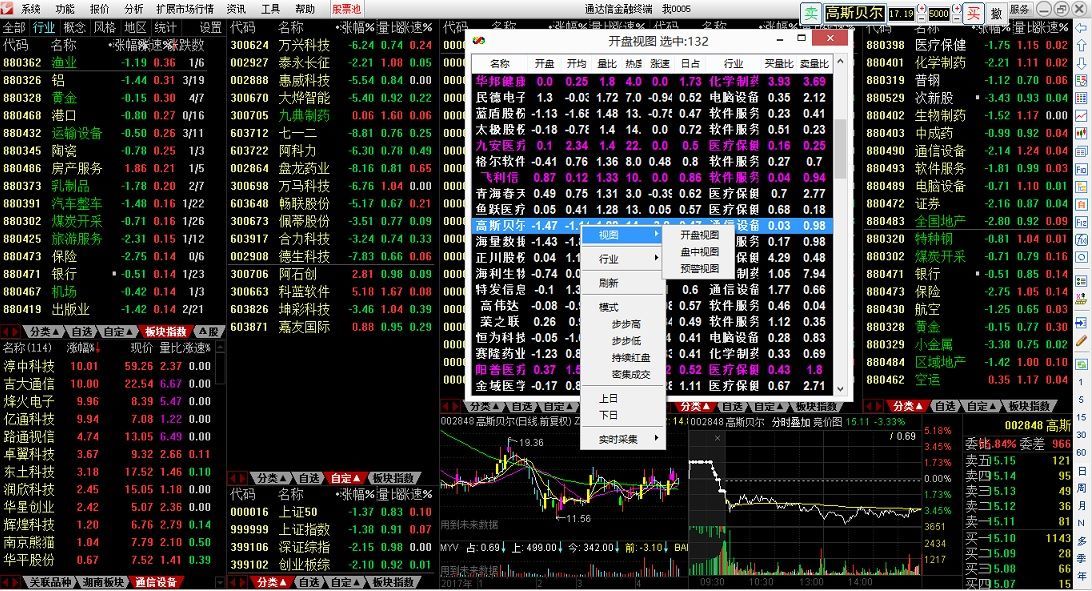This screenshot has width=1092, height=591.
Task: Select 步步高 mode in context menu
Action: [626, 324]
